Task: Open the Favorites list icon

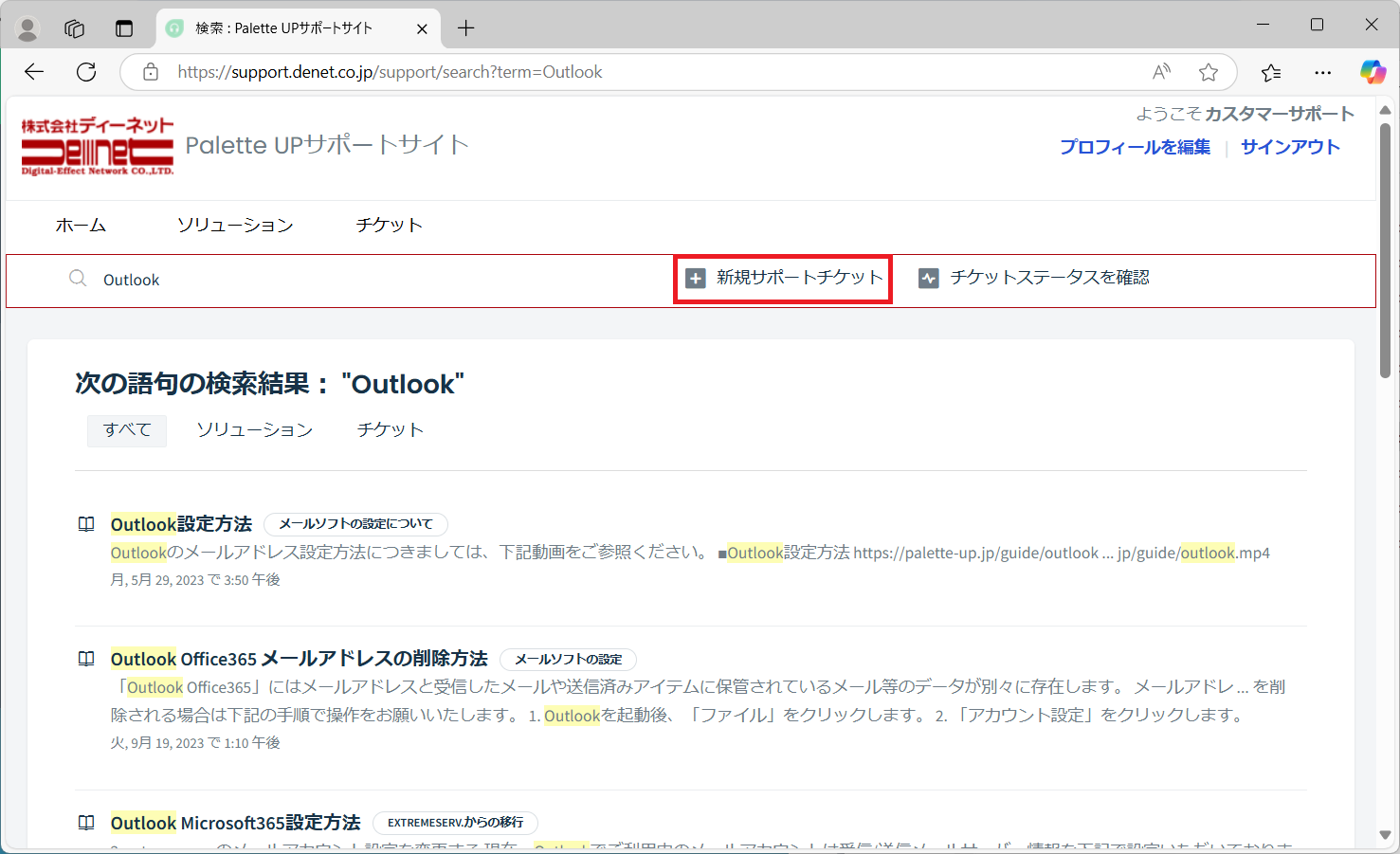Action: tap(1271, 72)
